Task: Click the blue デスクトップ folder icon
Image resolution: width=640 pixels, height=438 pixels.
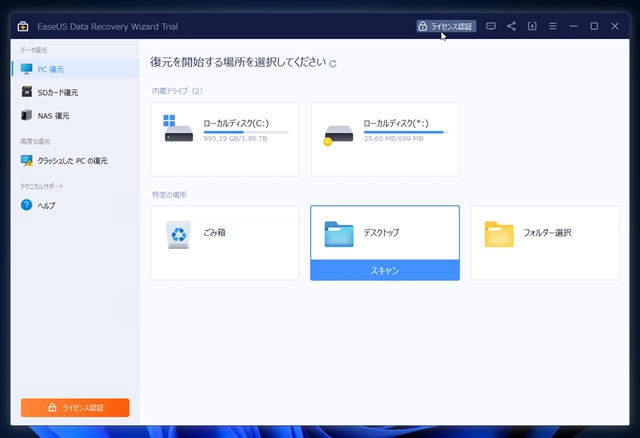Action: 339,234
